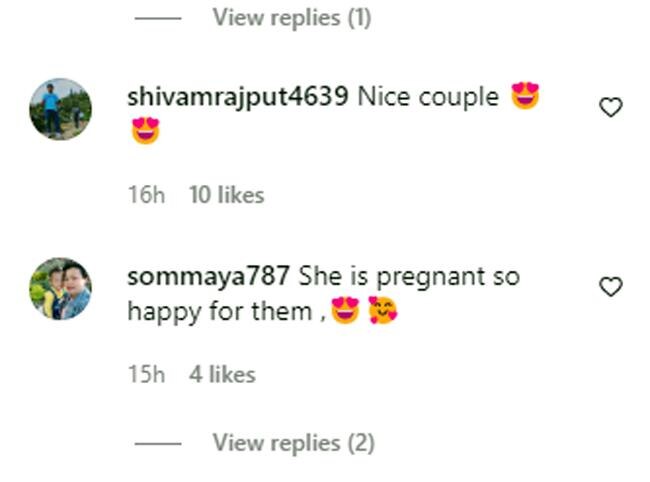Visit the shivamrajput4639 username link
Viewport: 650px width, 482px height.
coord(238,98)
